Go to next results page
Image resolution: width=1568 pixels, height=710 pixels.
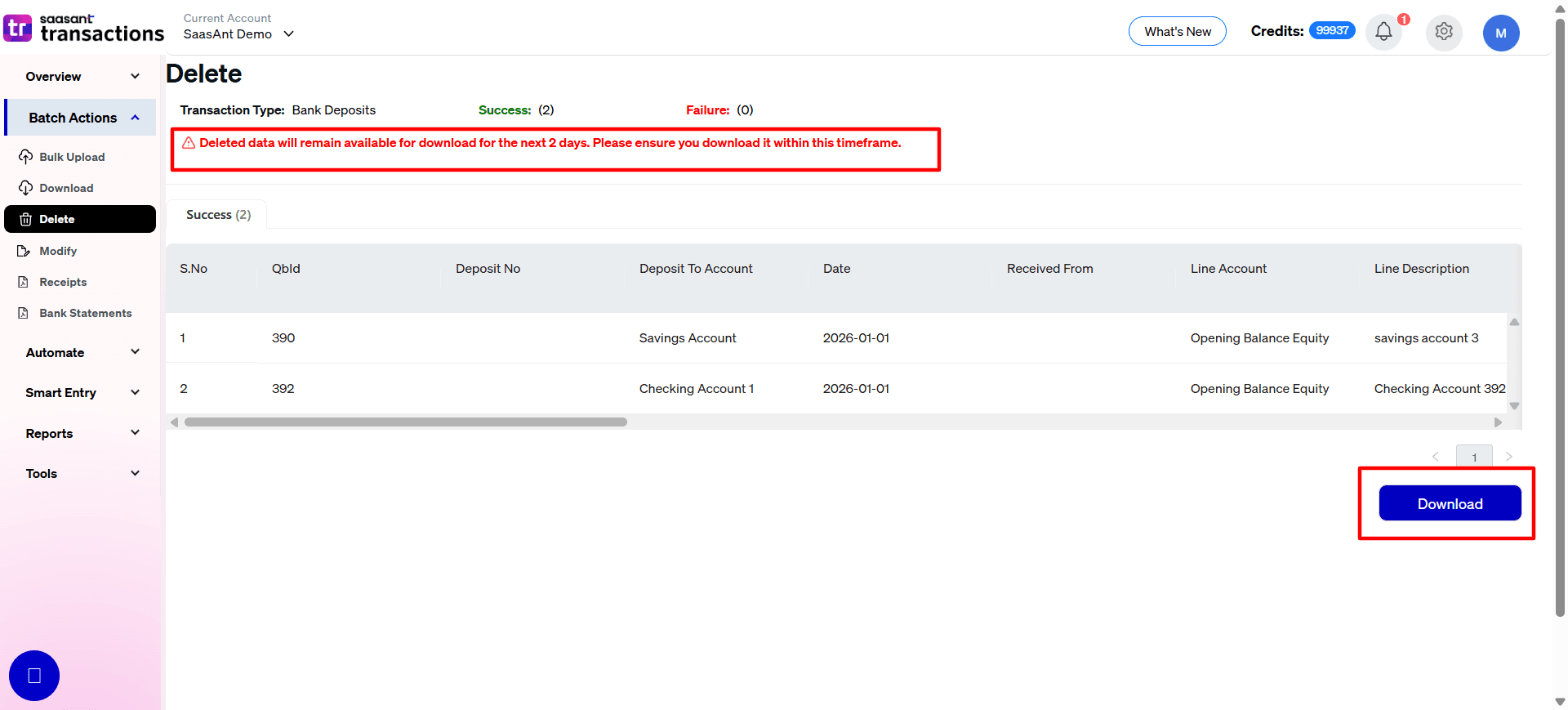coord(1509,457)
